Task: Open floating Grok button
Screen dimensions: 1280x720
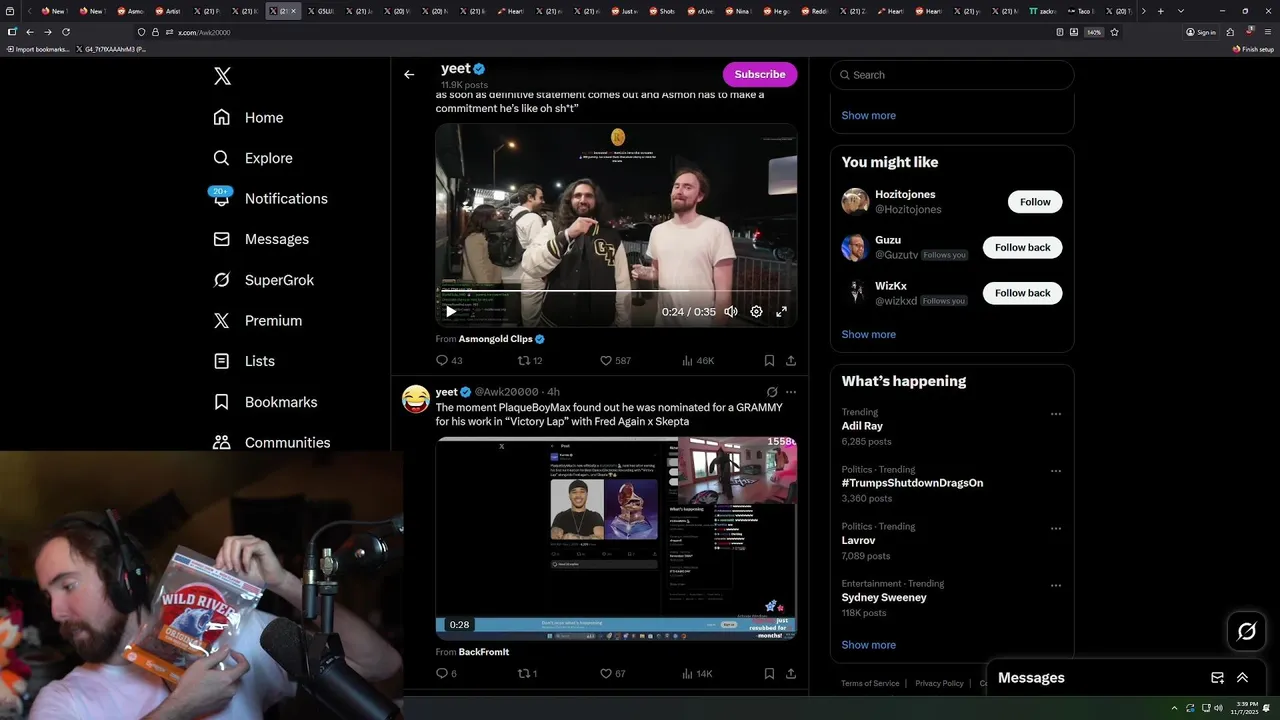Action: point(1247,631)
